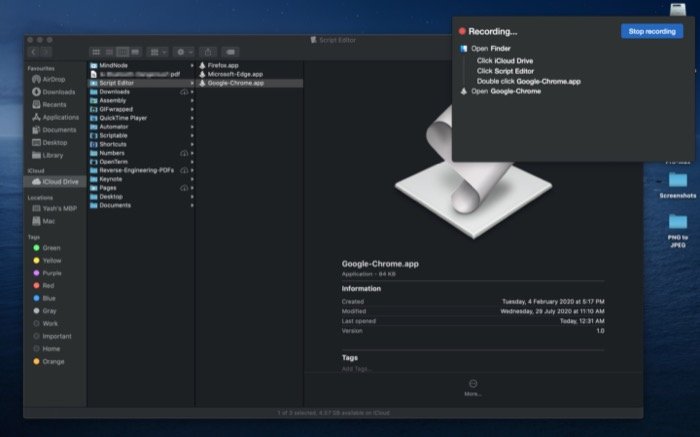The height and width of the screenshot is (437, 700).
Task: Select the Important tag
Action: coord(52,336)
